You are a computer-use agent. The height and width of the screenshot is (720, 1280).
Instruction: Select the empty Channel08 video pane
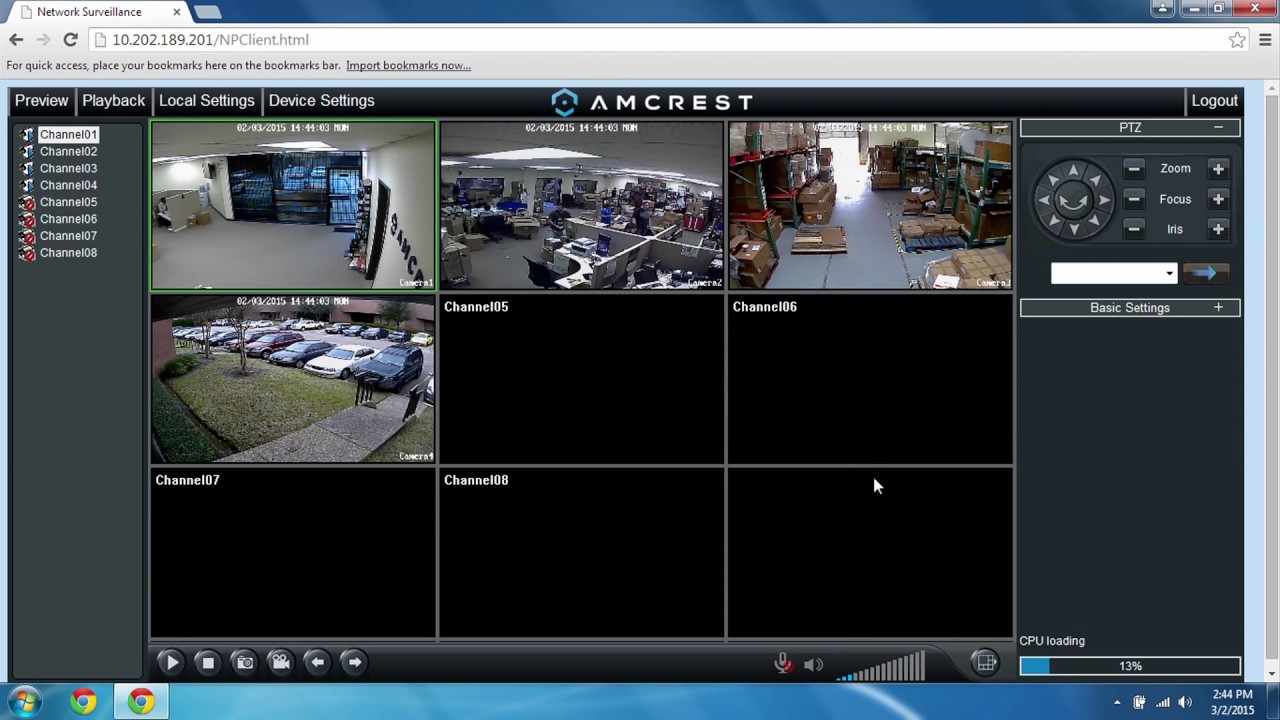581,552
